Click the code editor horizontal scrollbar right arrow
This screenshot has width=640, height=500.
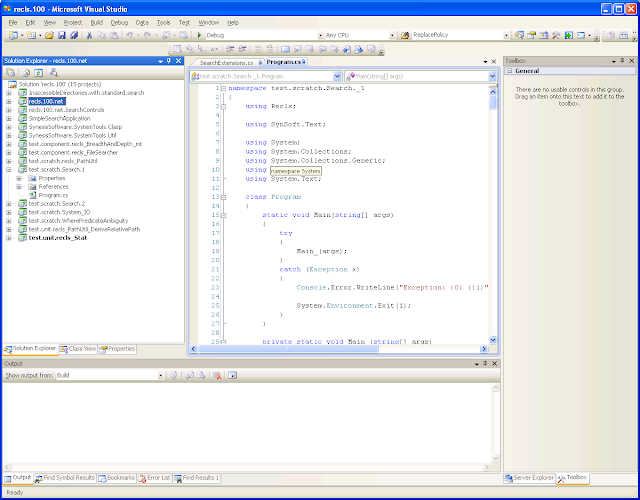pos(484,349)
